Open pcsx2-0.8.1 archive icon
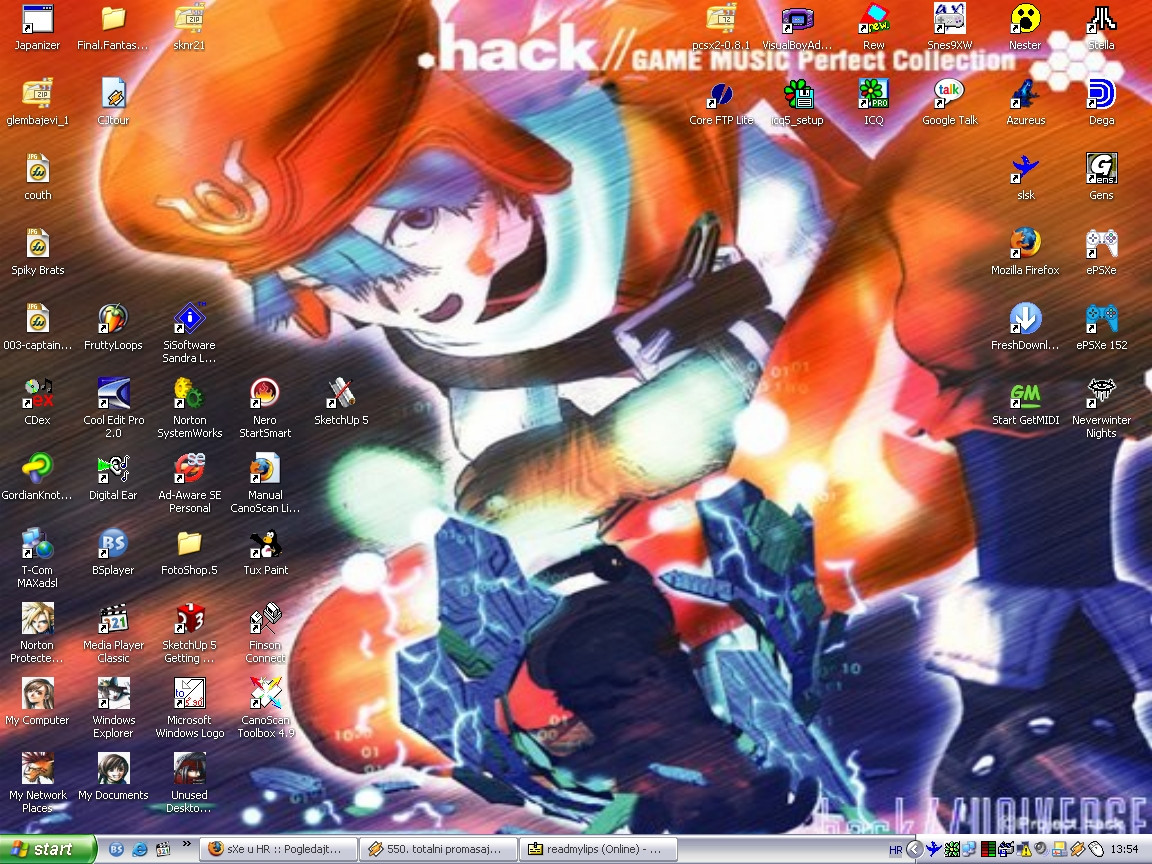1152x864 pixels. 721,27
